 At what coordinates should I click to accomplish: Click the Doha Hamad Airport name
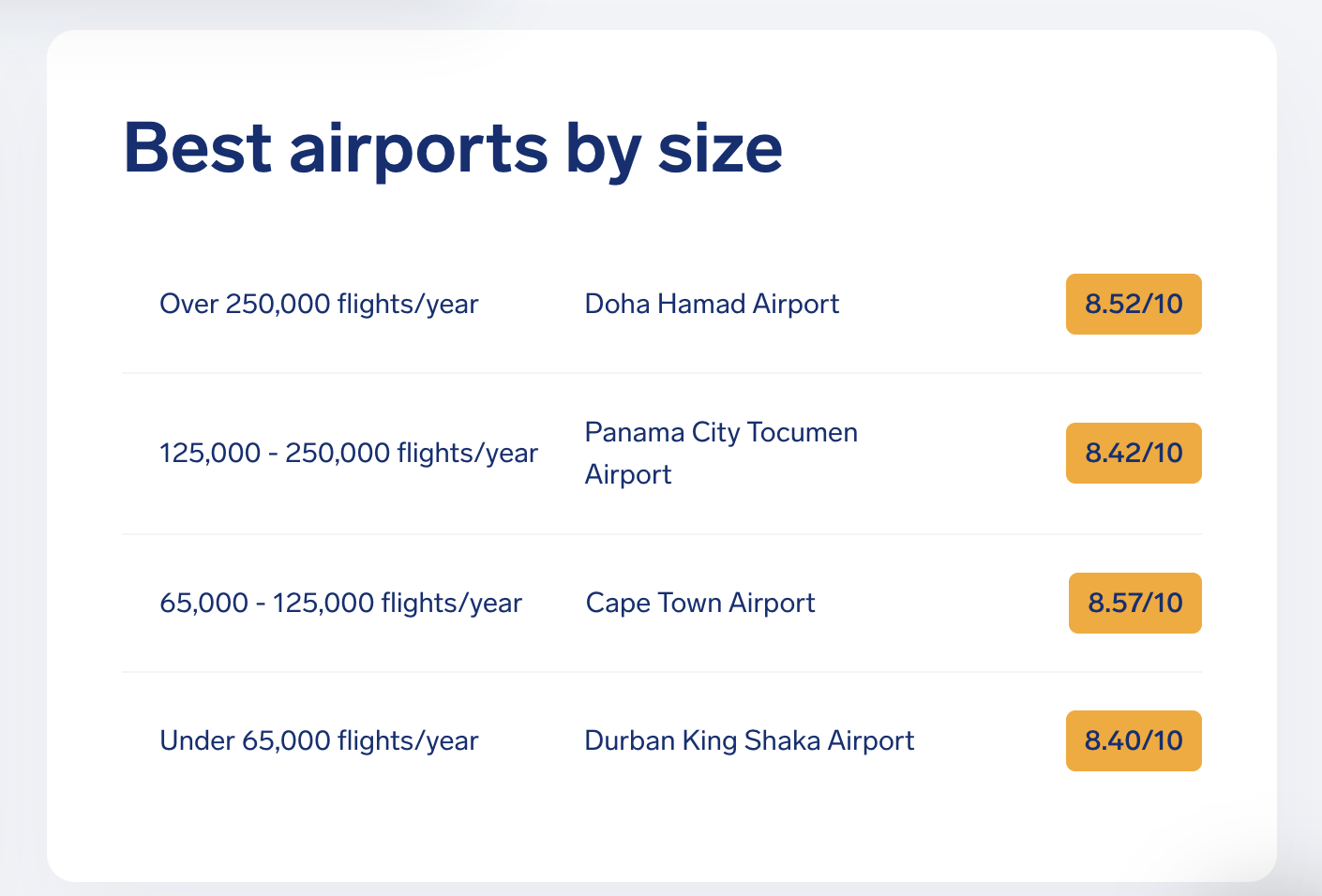[x=712, y=304]
